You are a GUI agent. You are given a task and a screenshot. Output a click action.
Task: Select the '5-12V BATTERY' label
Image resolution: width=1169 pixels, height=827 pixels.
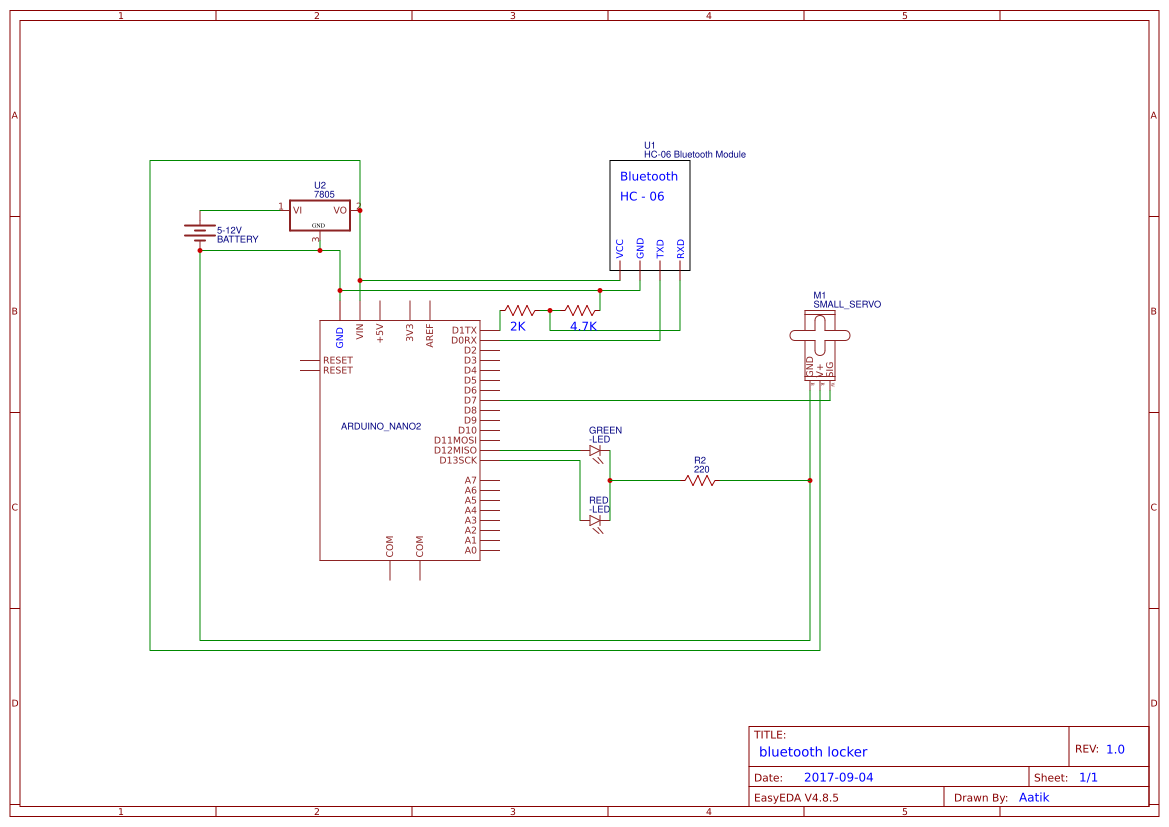(238, 235)
